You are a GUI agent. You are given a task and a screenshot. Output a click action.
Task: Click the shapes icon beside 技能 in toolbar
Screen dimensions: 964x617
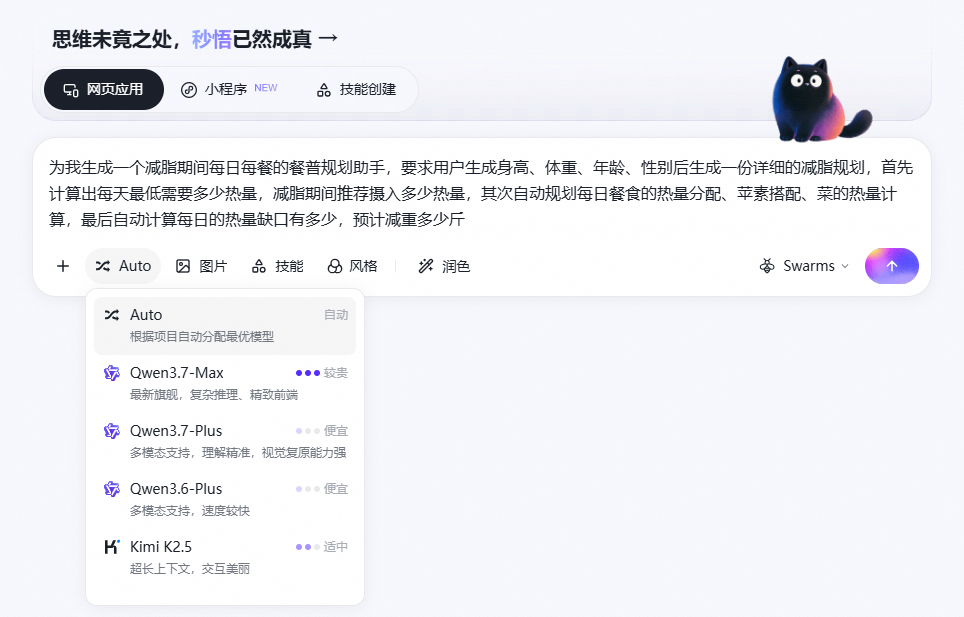tap(259, 266)
